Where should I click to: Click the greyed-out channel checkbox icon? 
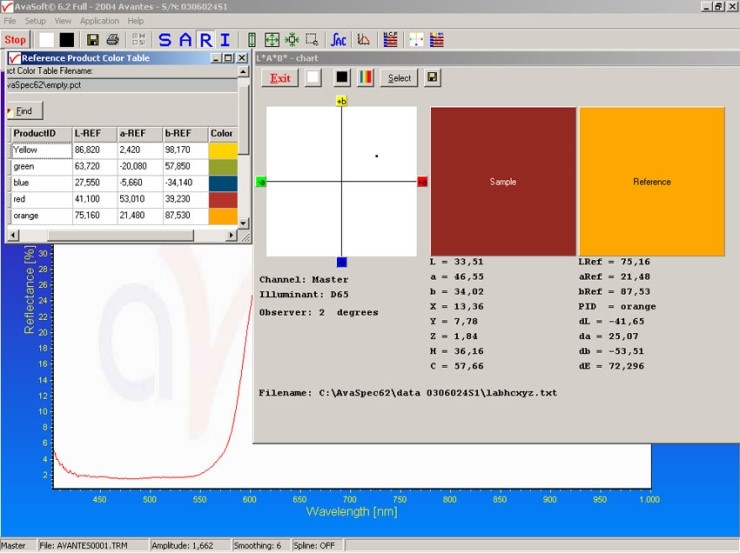coord(138,40)
